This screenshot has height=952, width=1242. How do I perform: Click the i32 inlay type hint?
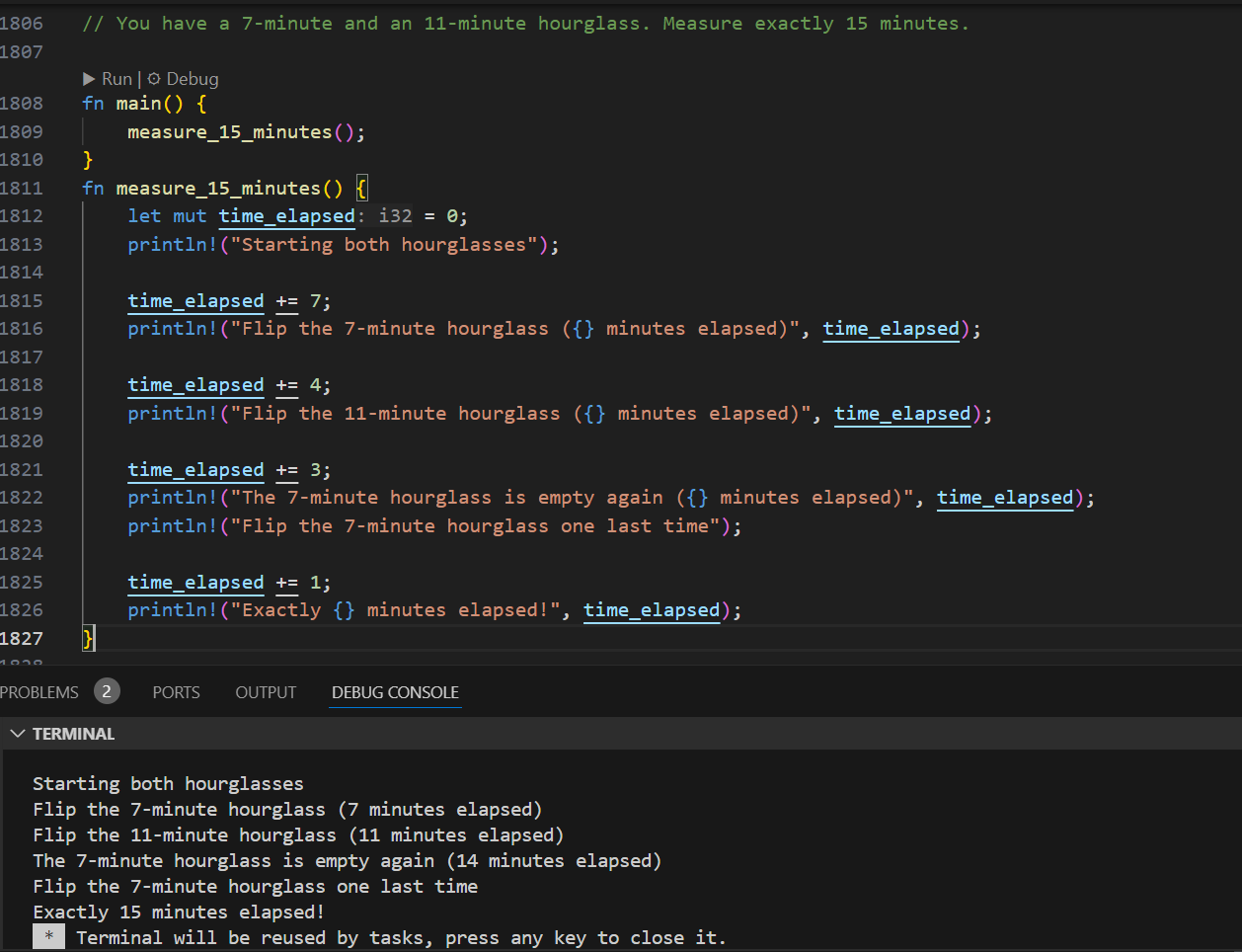click(395, 216)
